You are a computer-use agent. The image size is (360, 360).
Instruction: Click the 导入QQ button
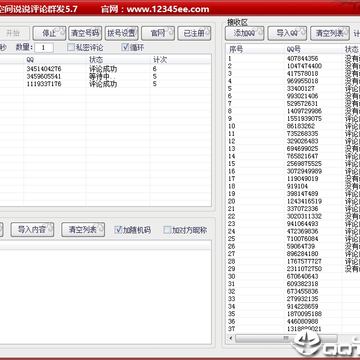coord(287,33)
